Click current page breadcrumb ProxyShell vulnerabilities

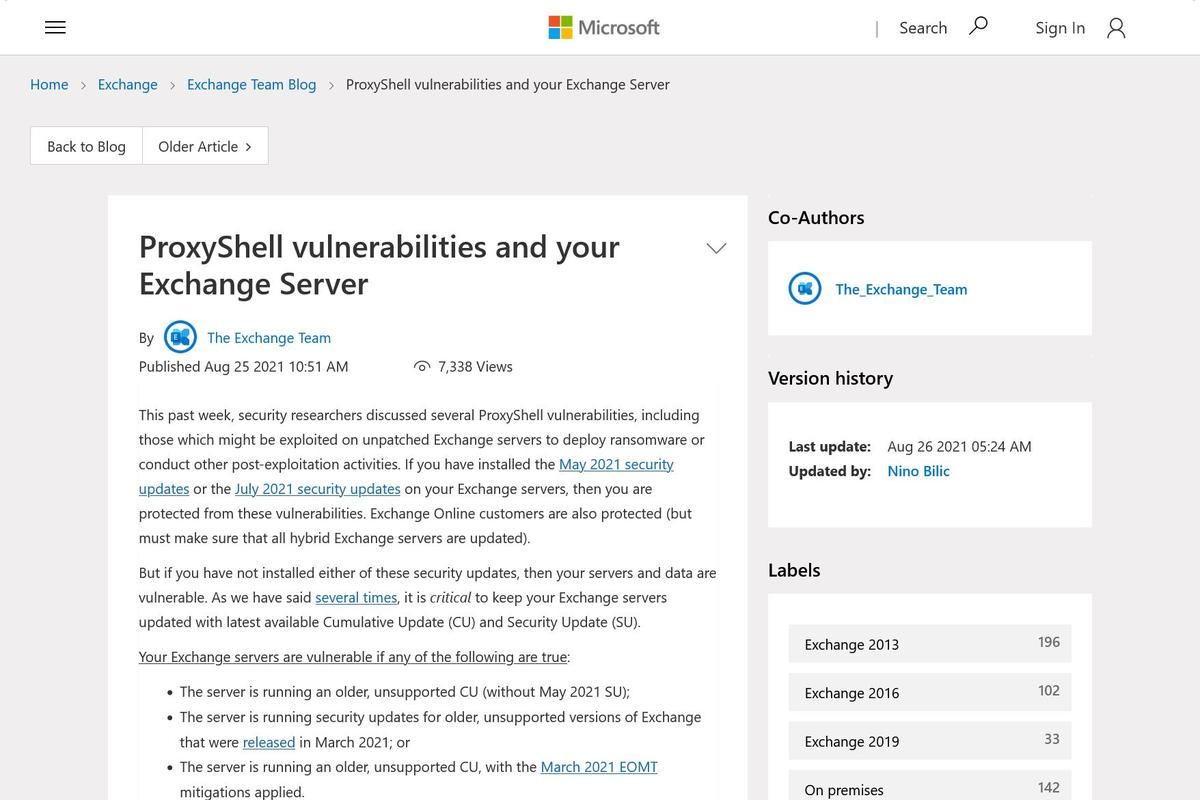[508, 84]
